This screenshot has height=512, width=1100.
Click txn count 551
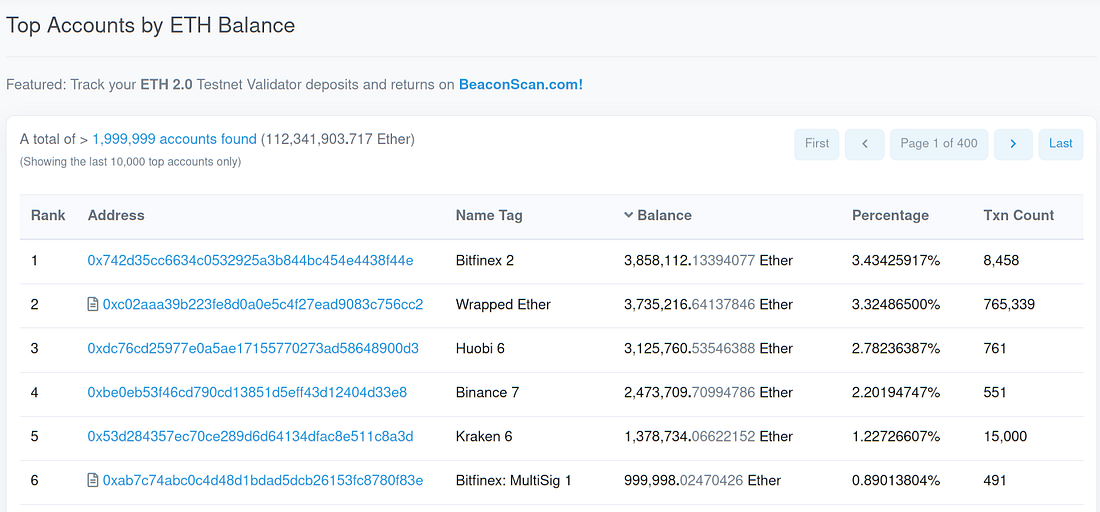[x=995, y=393]
